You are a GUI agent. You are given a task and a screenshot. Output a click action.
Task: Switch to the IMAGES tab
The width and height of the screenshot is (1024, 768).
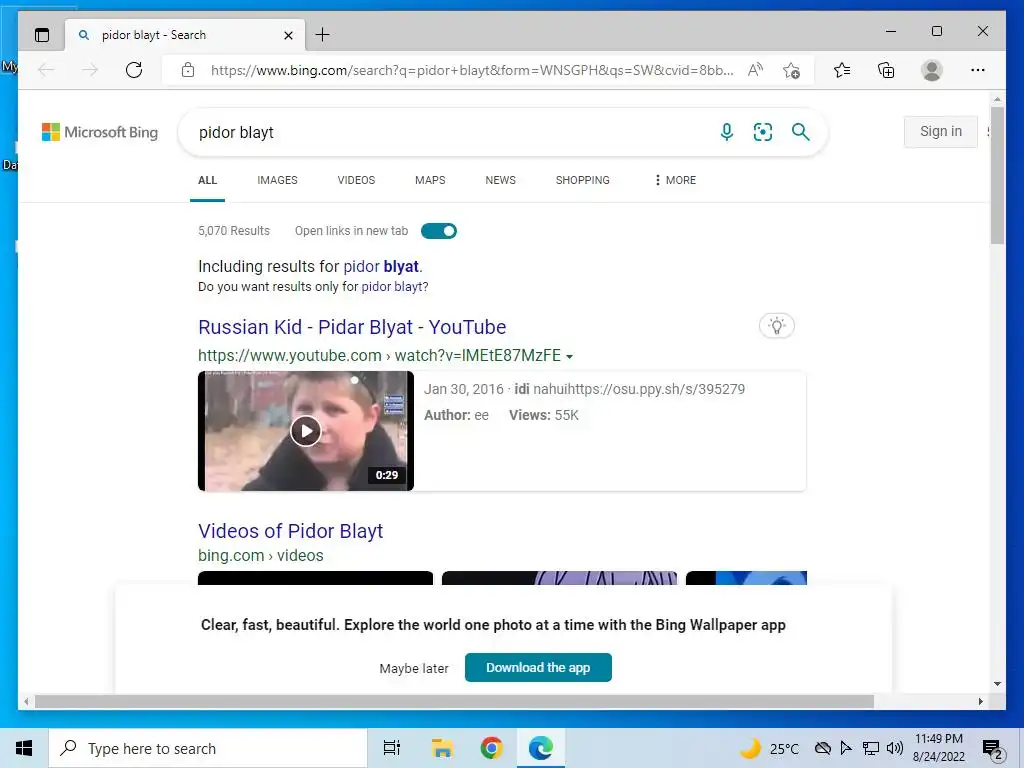277,180
